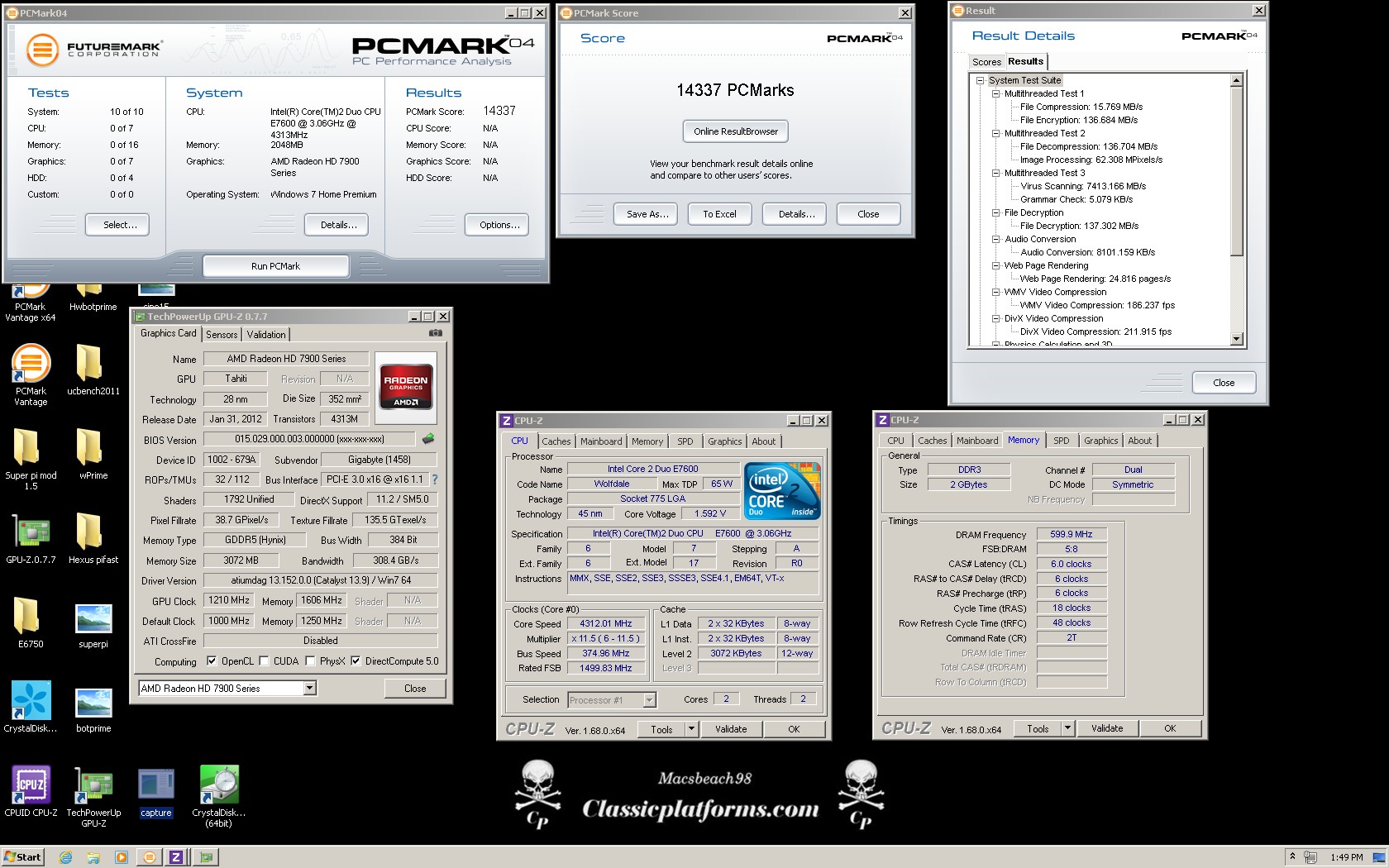
Task: Launch the CPUID CPU-Z desktop shortcut
Action: pos(31,792)
